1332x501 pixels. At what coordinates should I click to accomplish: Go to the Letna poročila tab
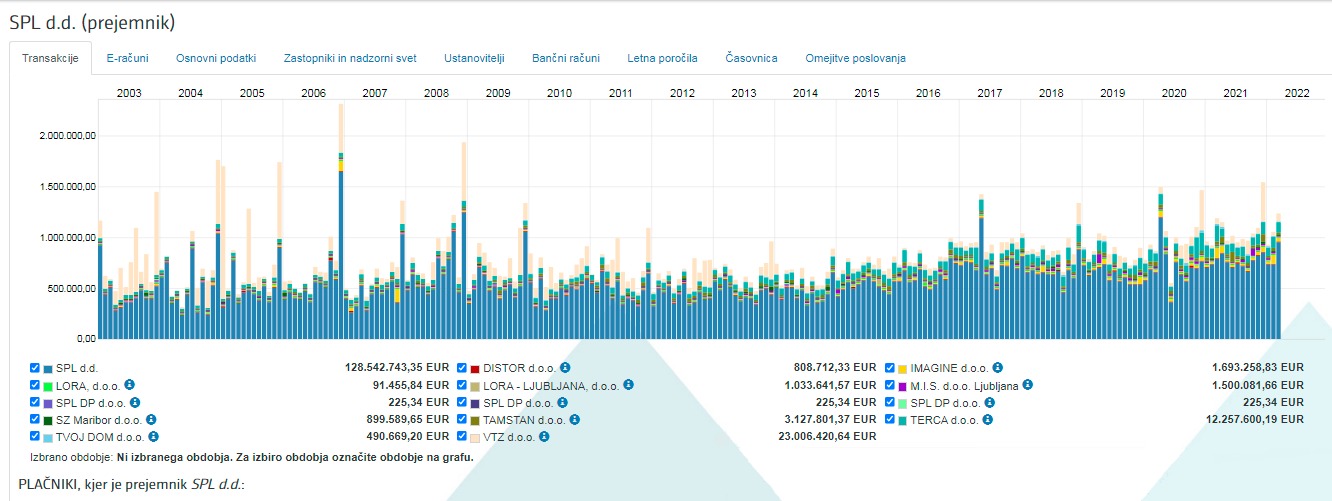(x=662, y=58)
